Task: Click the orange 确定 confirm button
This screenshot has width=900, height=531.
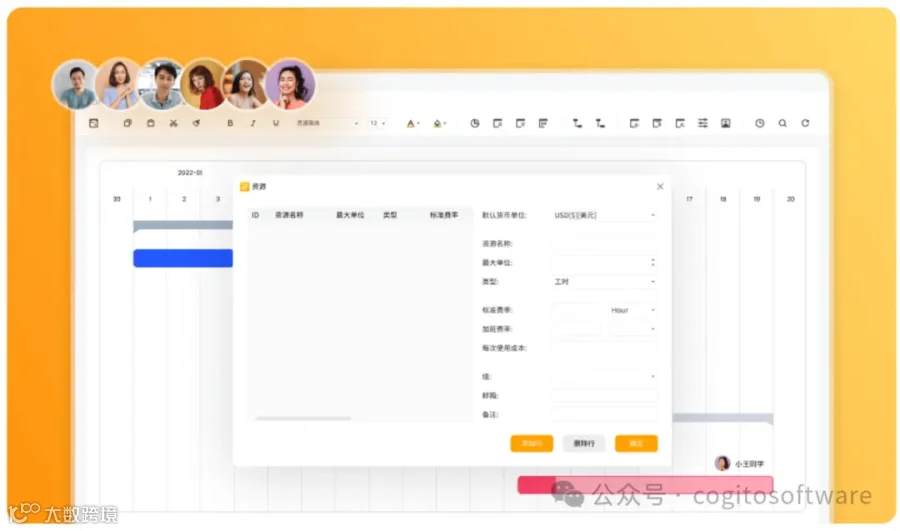Action: tap(636, 443)
